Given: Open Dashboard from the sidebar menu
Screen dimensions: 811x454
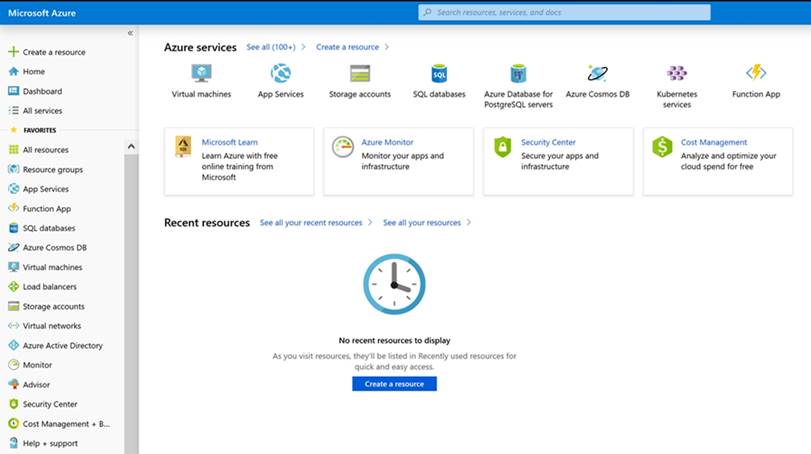Looking at the screenshot, I should pos(42,91).
